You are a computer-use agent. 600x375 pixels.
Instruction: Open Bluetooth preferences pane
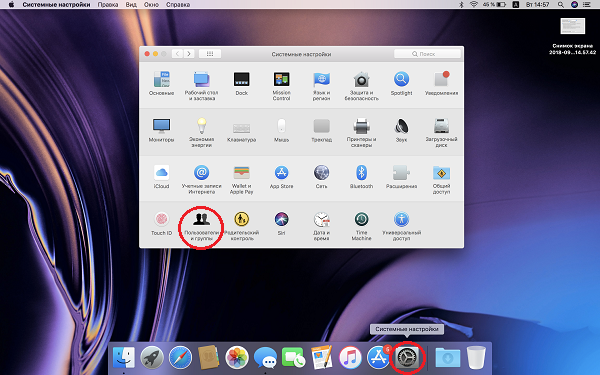362,177
